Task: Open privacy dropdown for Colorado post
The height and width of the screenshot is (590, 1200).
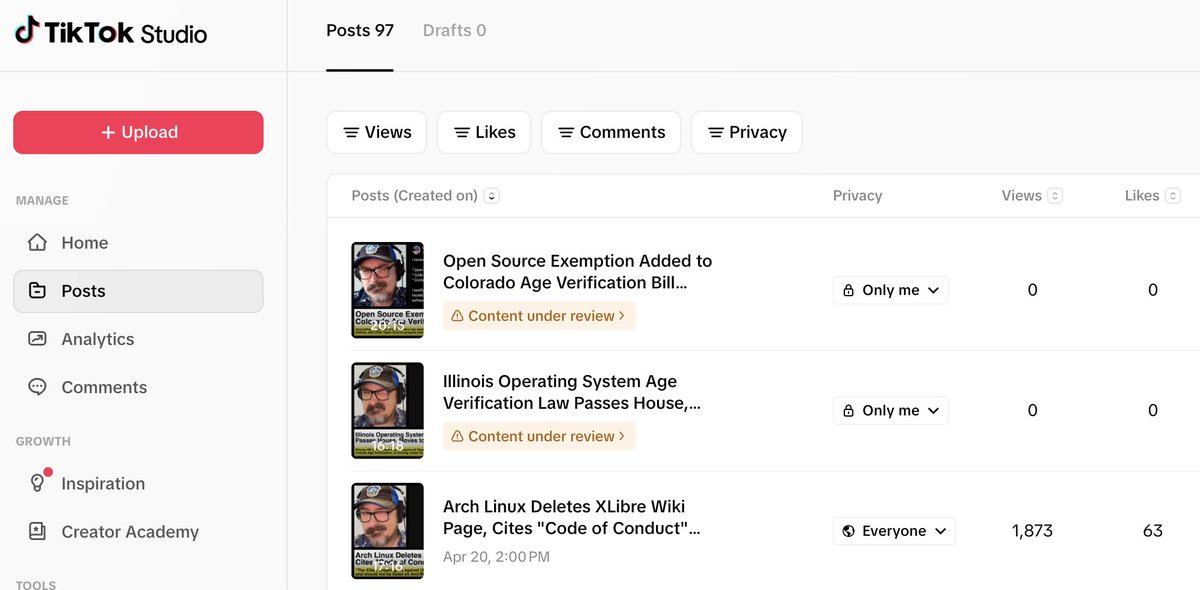Action: tap(891, 290)
